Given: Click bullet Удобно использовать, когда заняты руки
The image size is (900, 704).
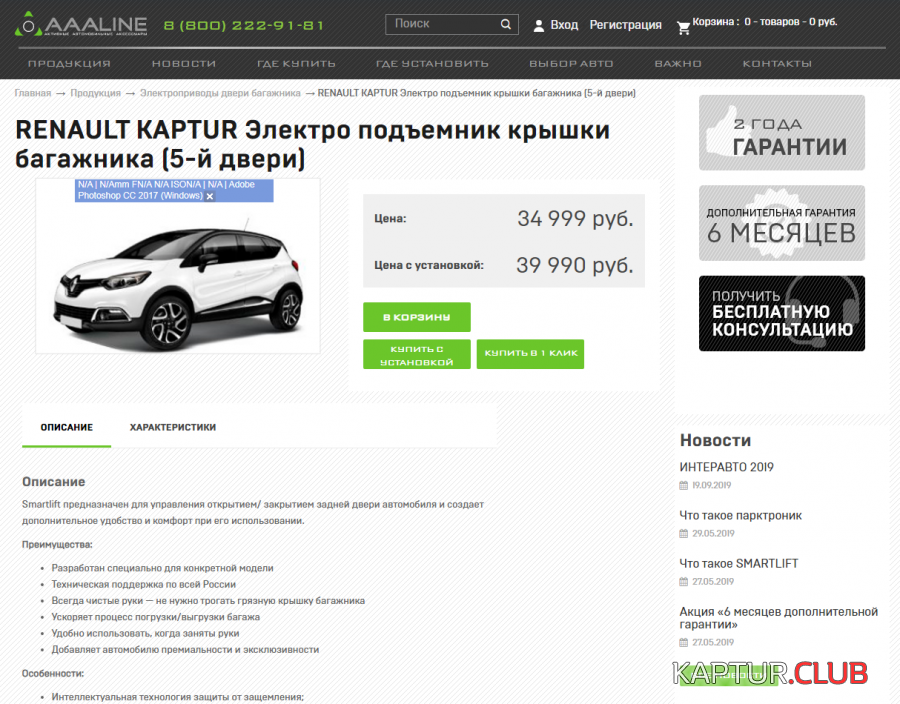Looking at the screenshot, I should (x=145, y=633).
